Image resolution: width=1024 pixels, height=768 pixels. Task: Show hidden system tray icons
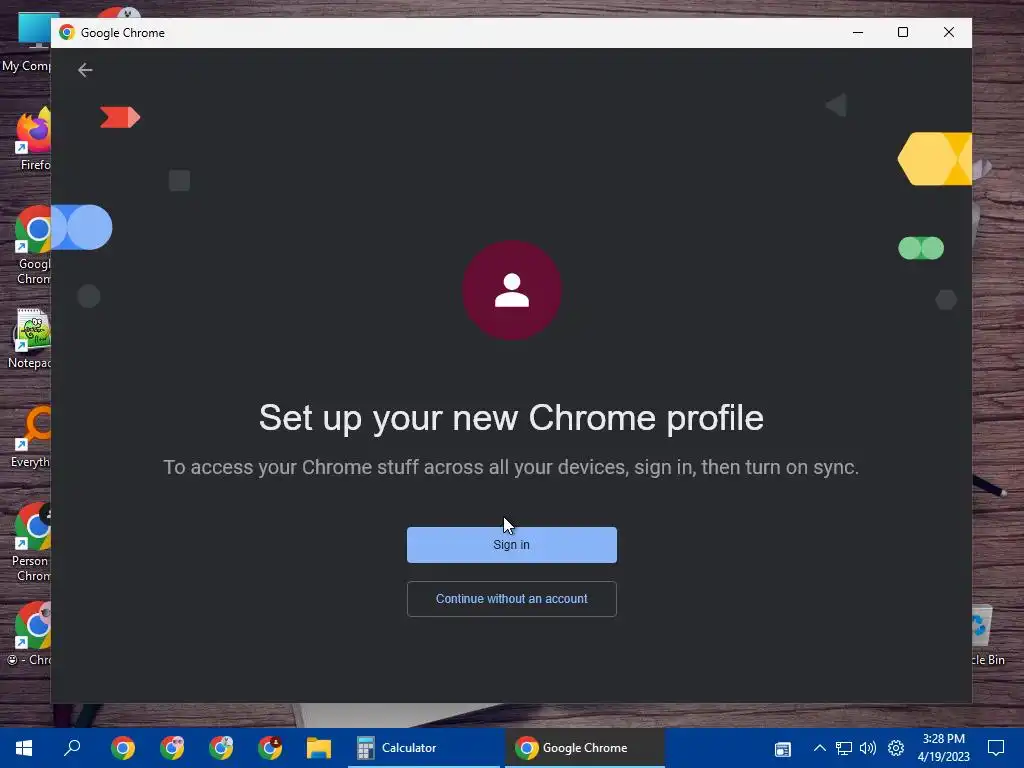(x=820, y=748)
